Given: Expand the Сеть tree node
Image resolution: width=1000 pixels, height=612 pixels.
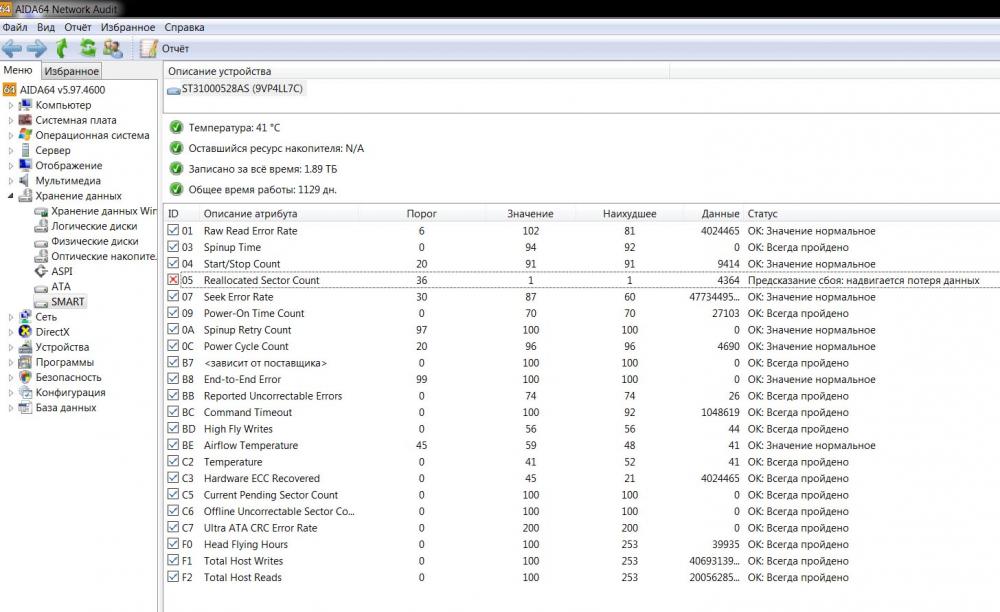Looking at the screenshot, I should [x=10, y=317].
